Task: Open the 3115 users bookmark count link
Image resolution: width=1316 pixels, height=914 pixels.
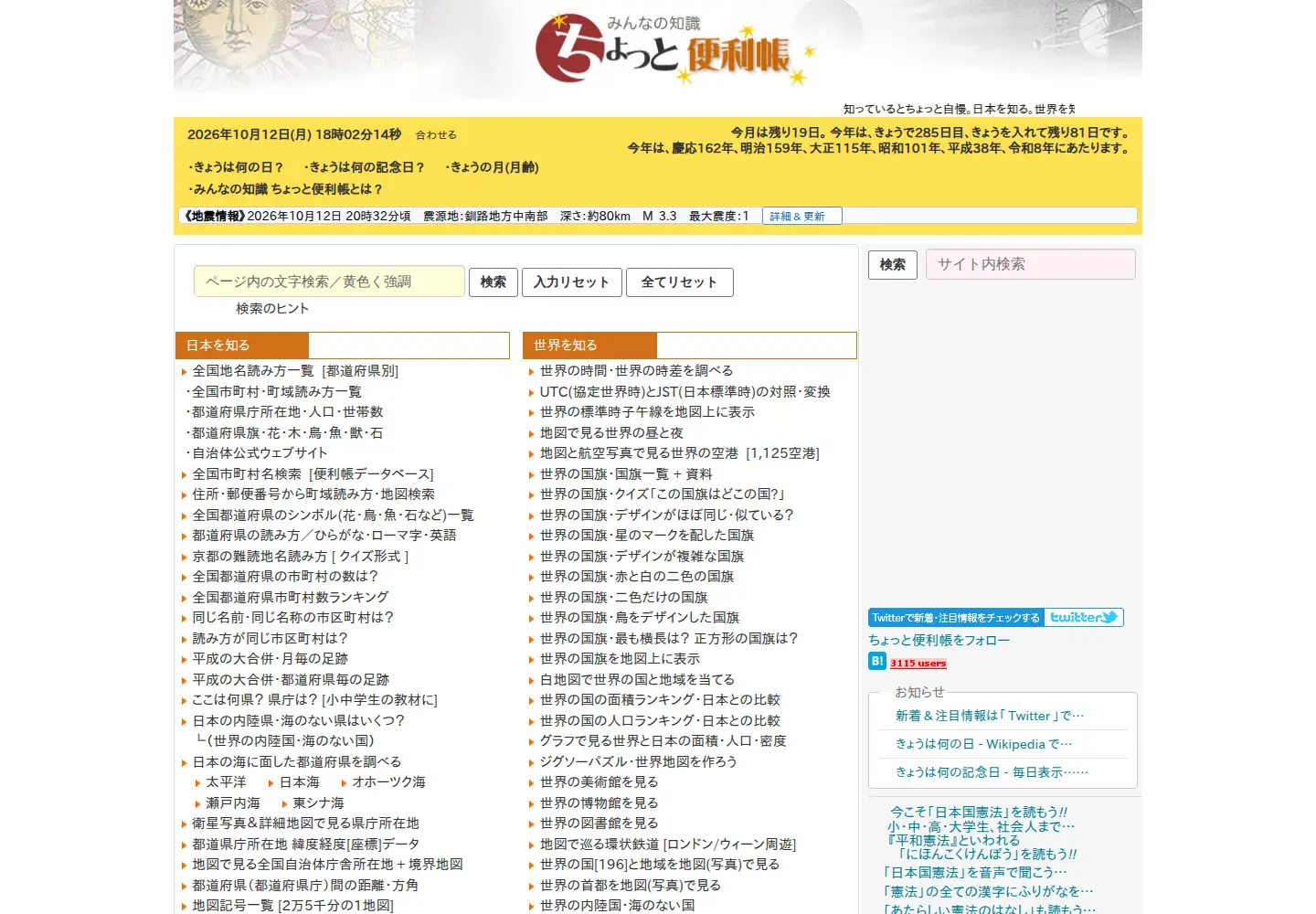Action: (918, 664)
